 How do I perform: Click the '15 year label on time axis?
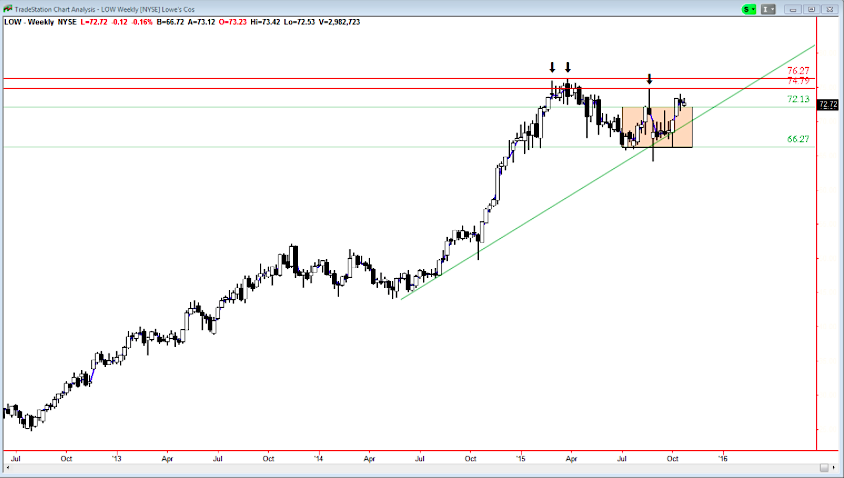[521, 459]
